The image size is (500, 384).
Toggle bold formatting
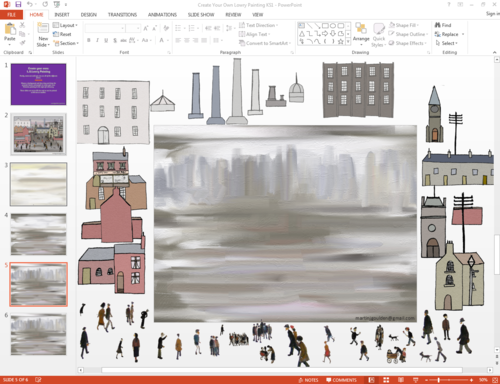tap(89, 40)
